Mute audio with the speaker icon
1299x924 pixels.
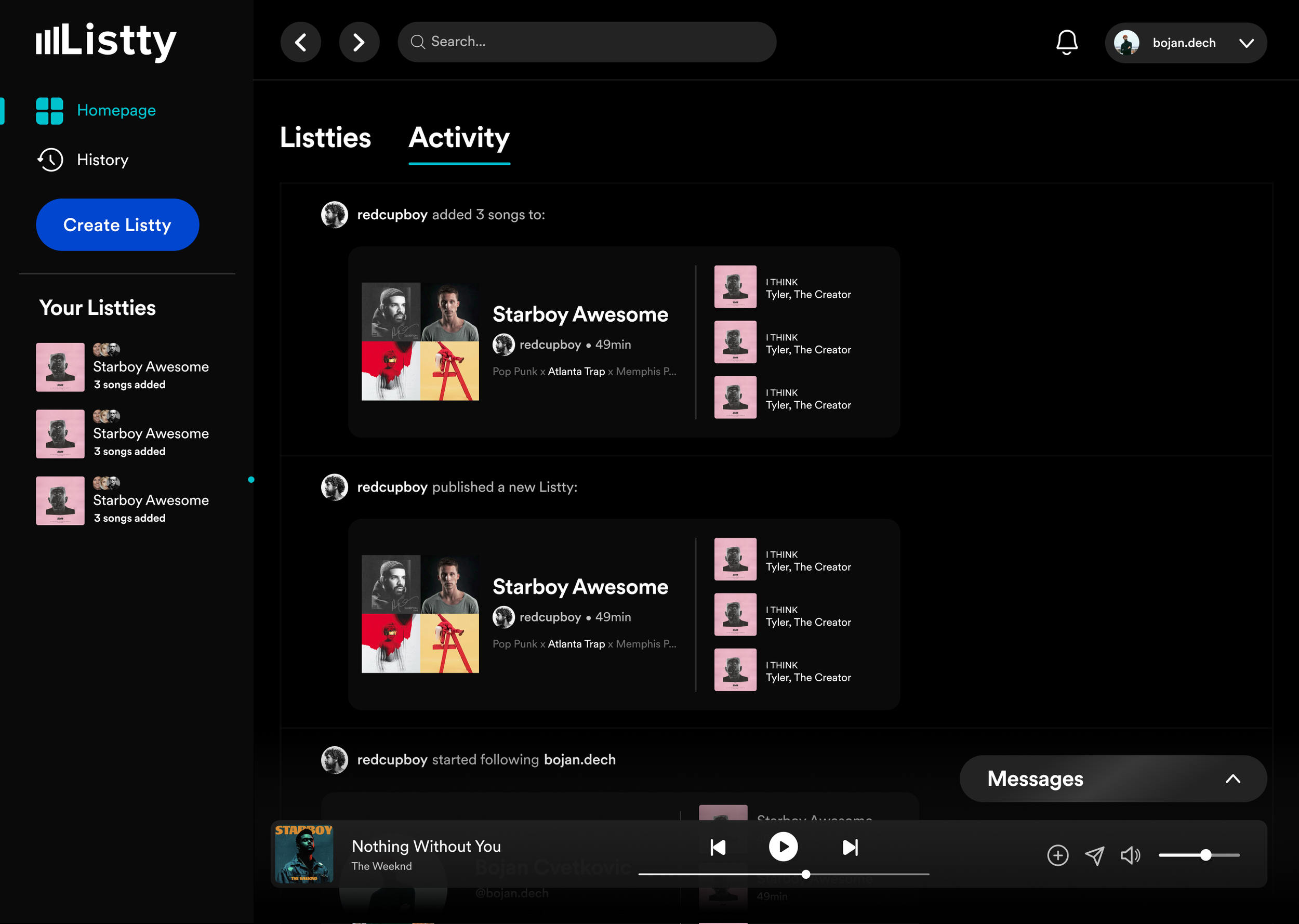click(x=1130, y=855)
